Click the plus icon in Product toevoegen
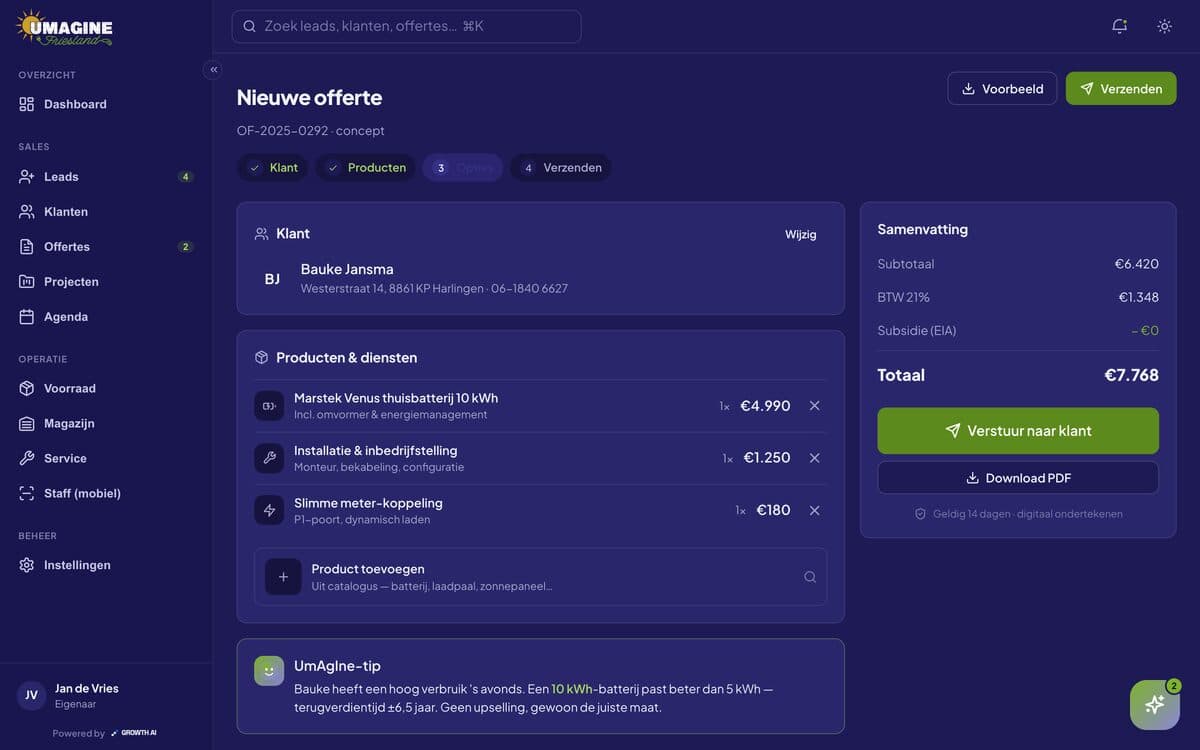The image size is (1200, 750). coord(283,577)
